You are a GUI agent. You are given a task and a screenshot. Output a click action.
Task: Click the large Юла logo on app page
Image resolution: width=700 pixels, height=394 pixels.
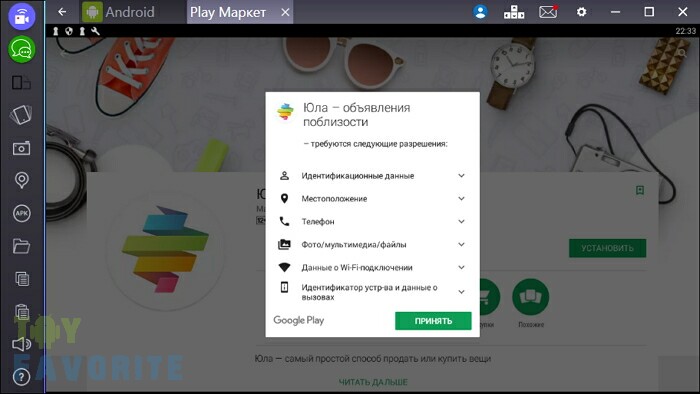pyautogui.click(x=165, y=251)
